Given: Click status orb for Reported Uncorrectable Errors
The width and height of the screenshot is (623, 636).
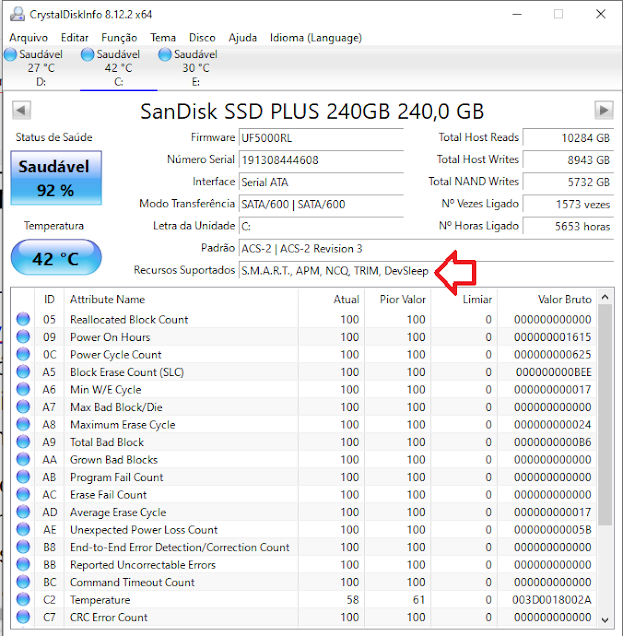Looking at the screenshot, I should 23,565.
